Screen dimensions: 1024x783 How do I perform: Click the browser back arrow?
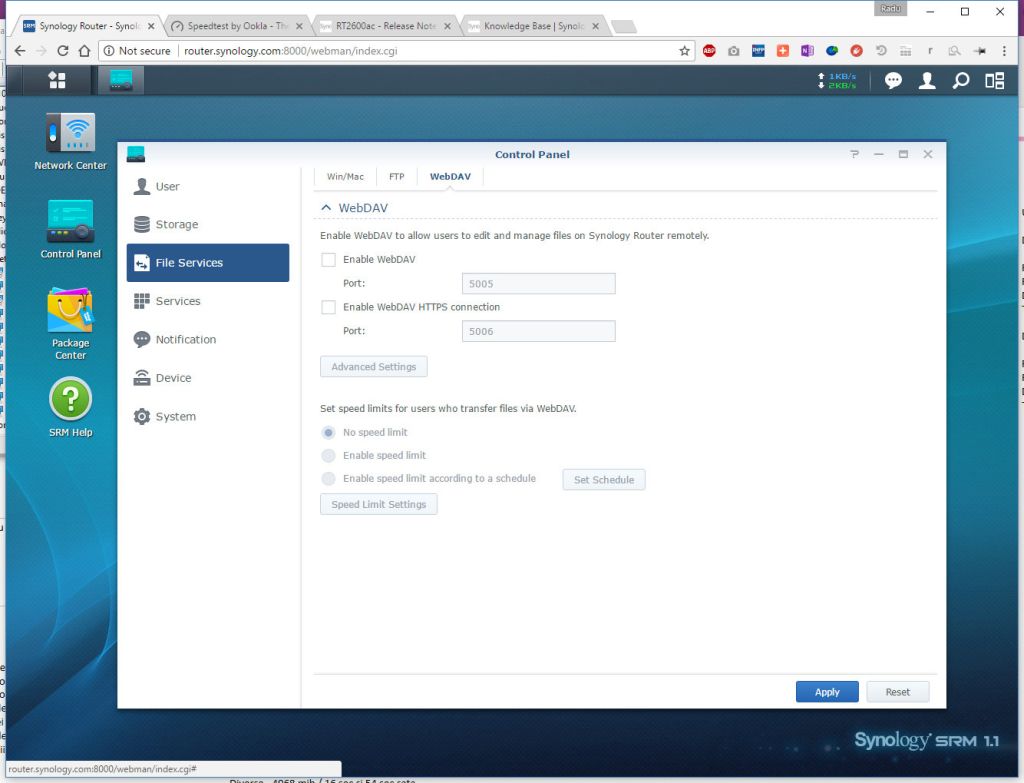coord(20,51)
